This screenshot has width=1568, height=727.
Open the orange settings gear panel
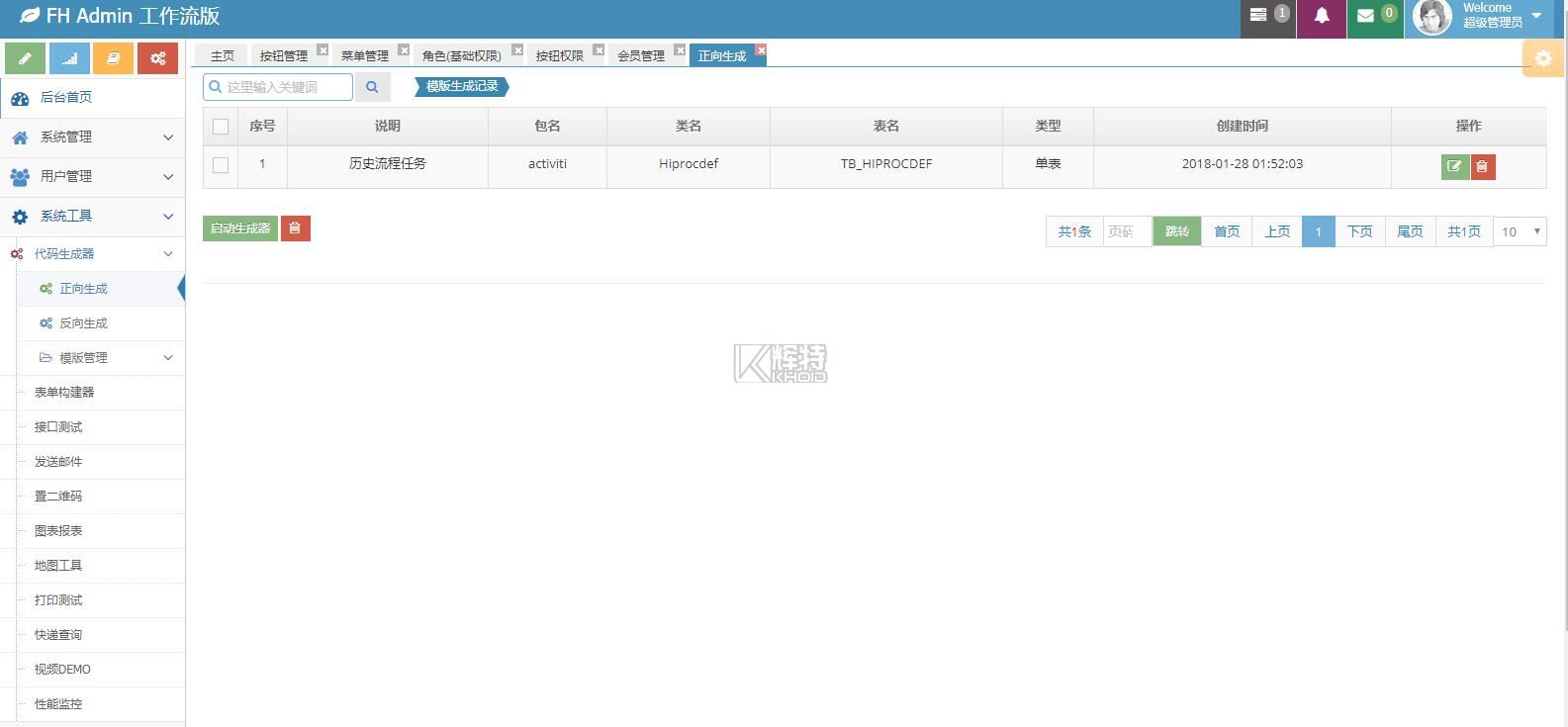(x=1542, y=58)
